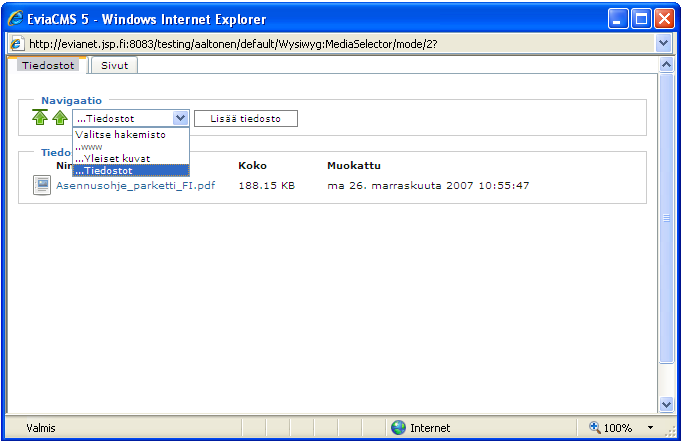Maximize the EviaCMS 5 window
The image size is (681, 441).
(641, 19)
